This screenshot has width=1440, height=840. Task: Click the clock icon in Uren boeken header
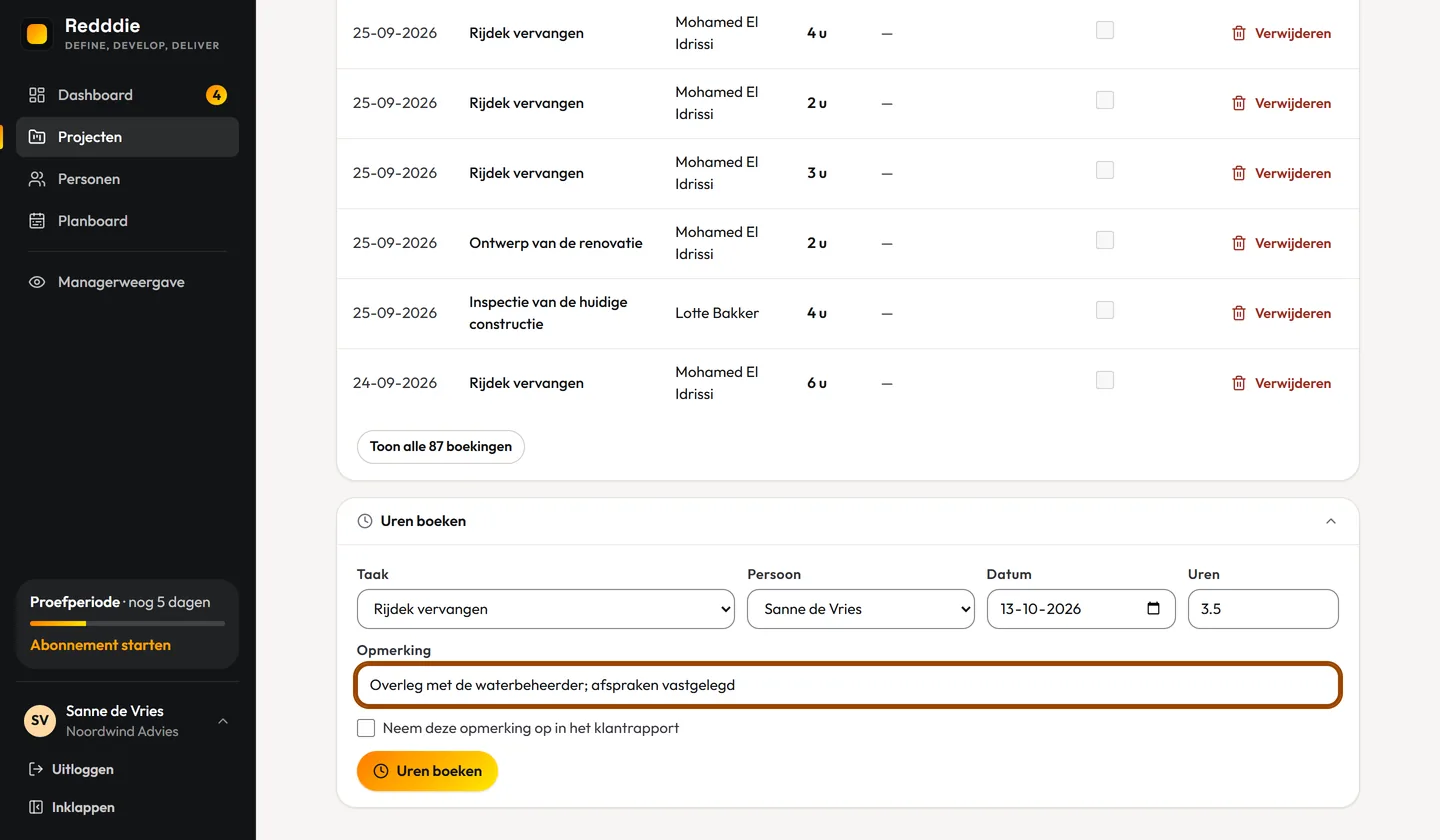pyautogui.click(x=365, y=521)
